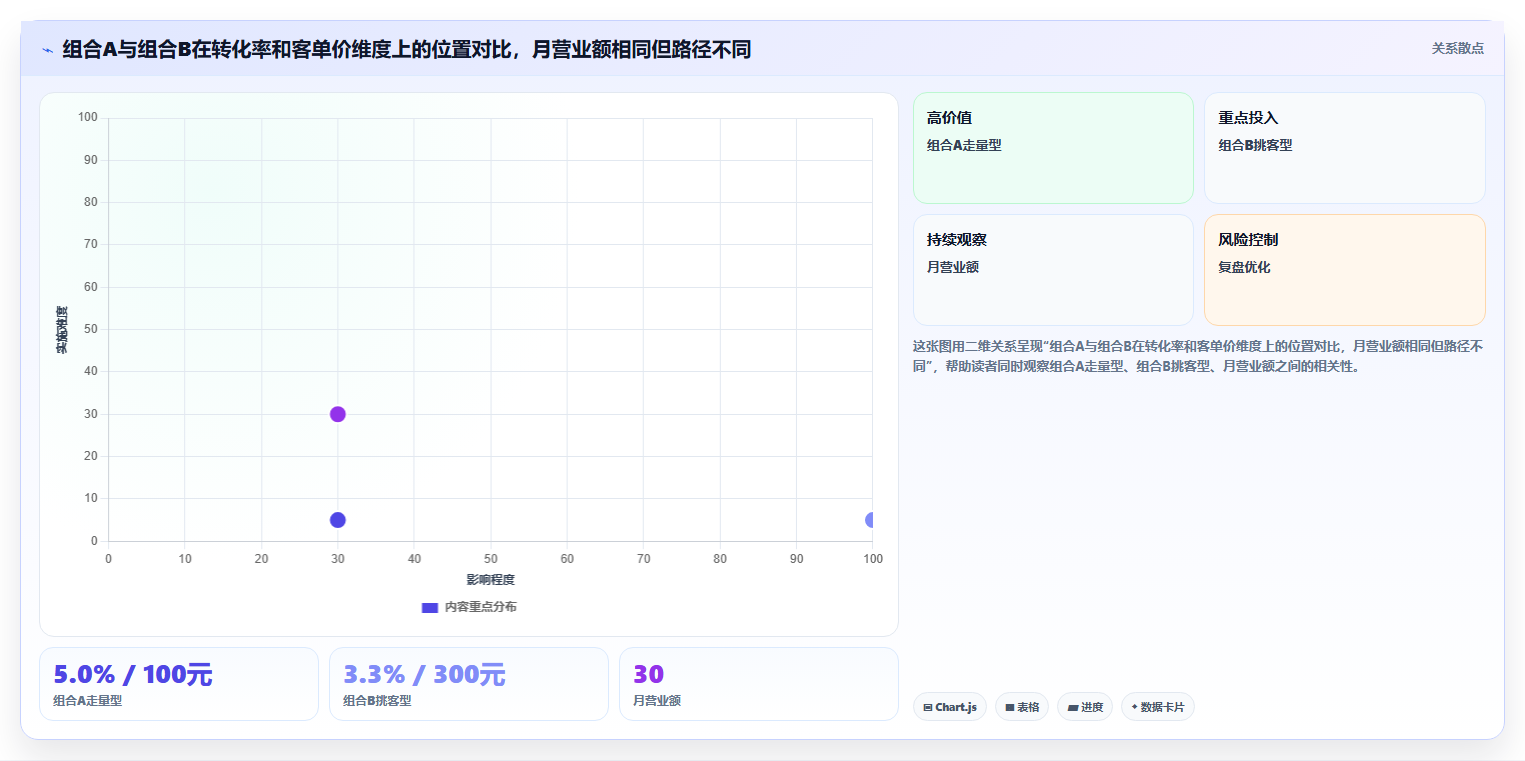
Task: Select the 5.0% / 100元 stat card
Action: point(179,684)
